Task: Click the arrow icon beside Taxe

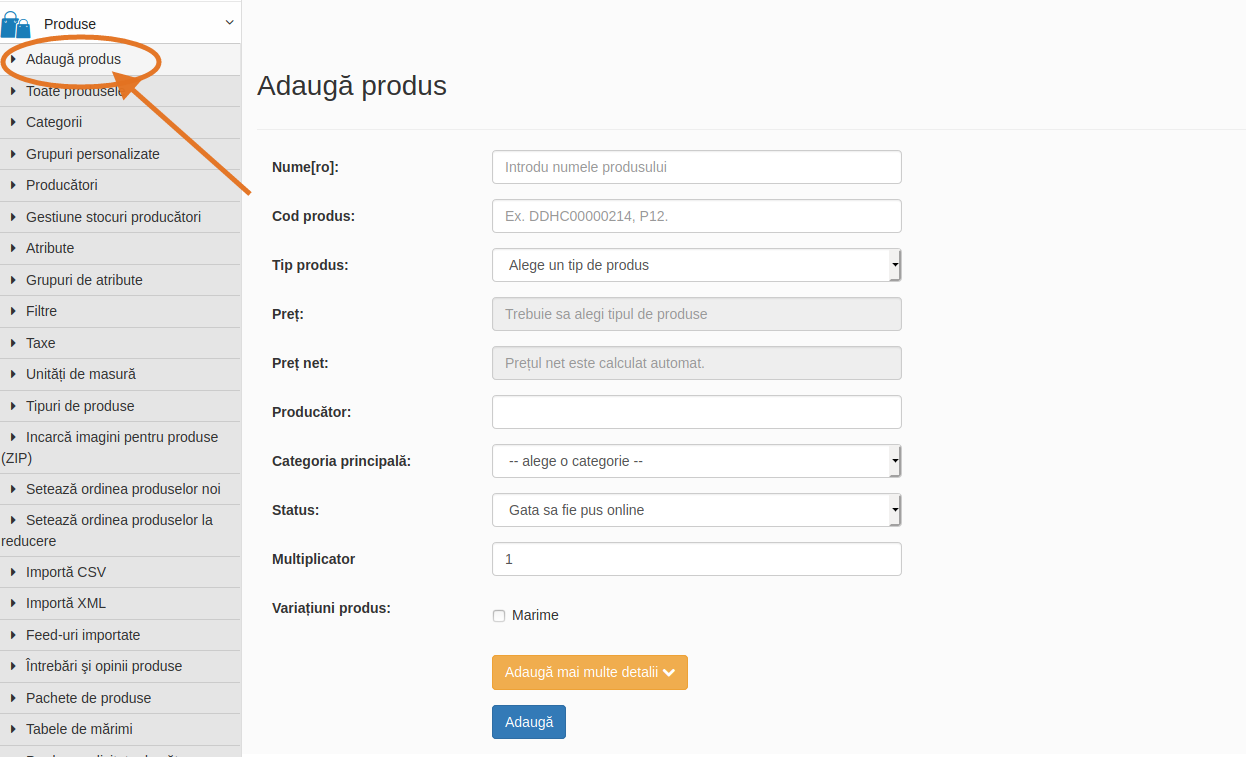Action: (13, 343)
